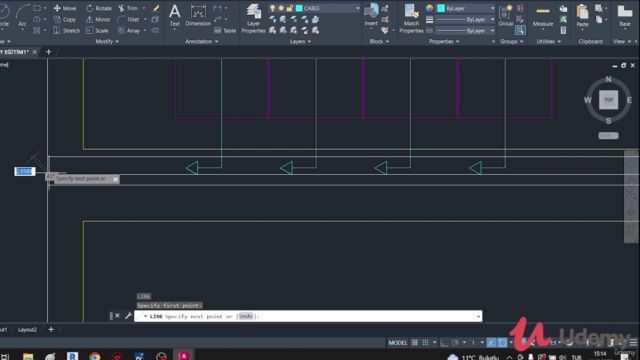Close the EĞİTİM1 drawing tab
This screenshot has height=360, width=640.
point(35,52)
